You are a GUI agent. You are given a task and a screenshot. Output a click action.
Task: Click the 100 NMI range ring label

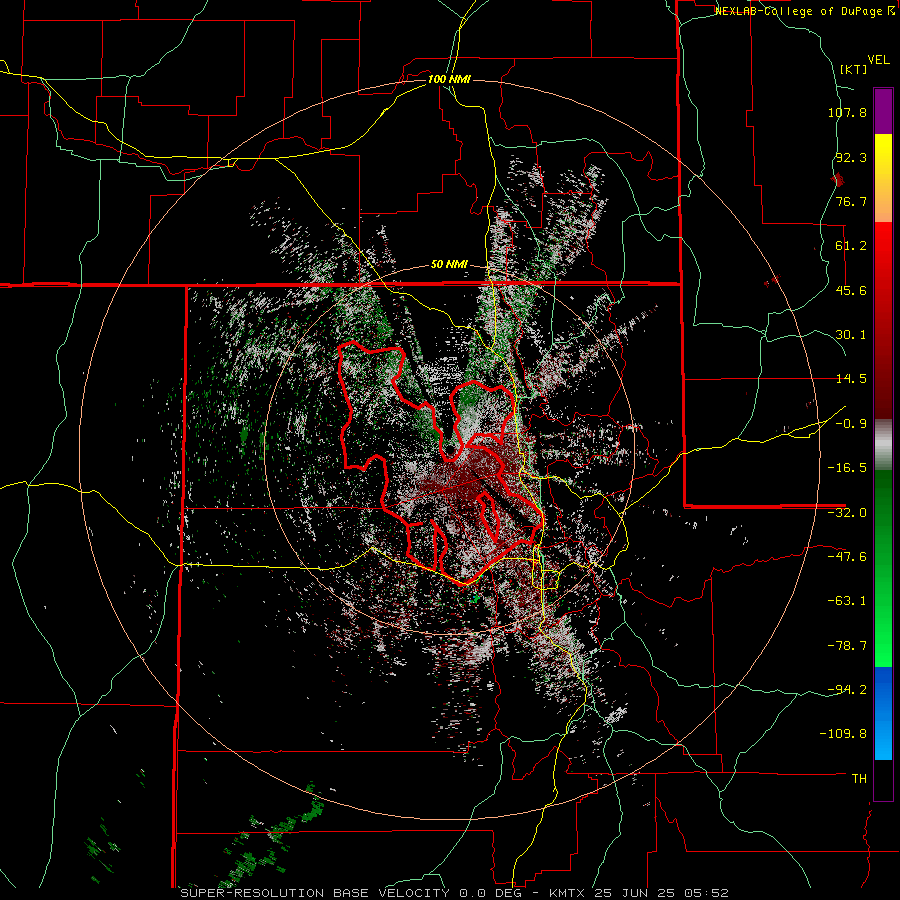[x=449, y=79]
